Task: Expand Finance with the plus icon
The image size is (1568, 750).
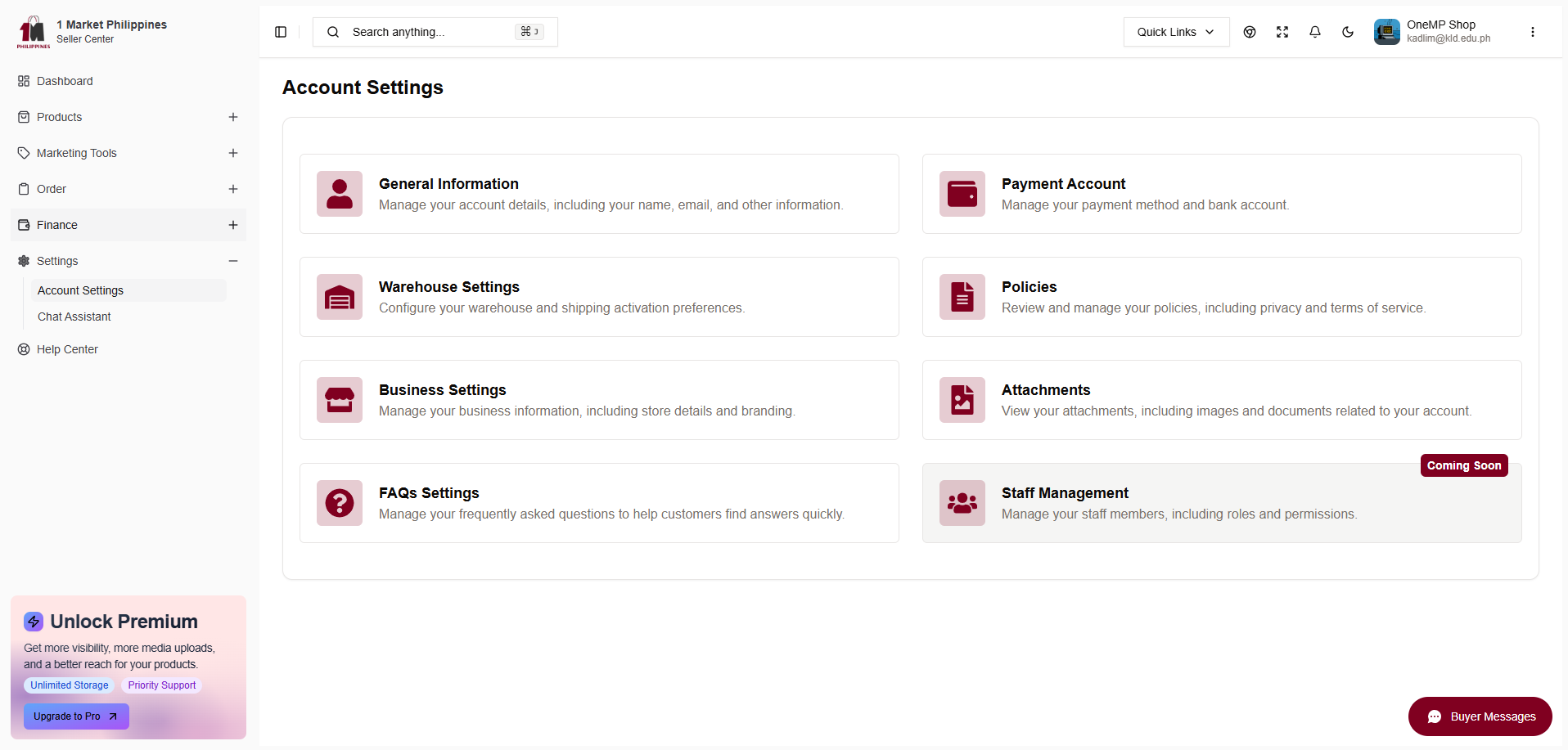Action: (233, 225)
